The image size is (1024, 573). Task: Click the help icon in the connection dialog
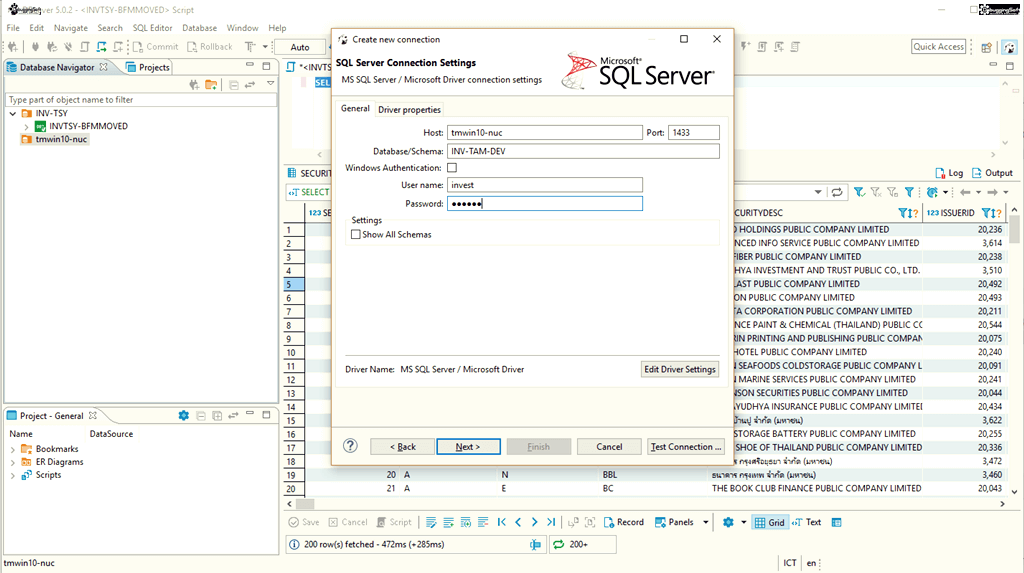click(350, 446)
